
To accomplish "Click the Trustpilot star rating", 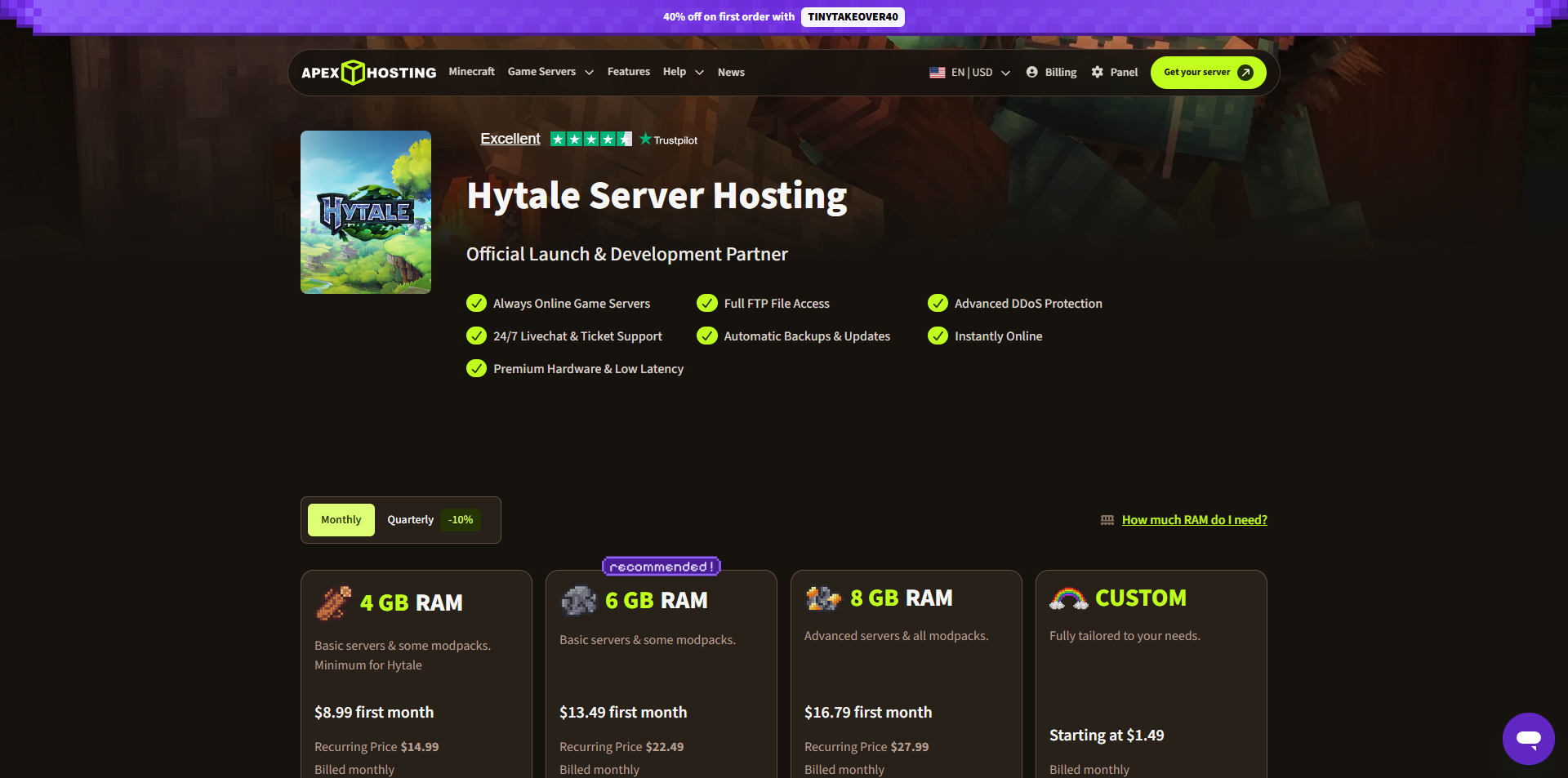I will [x=591, y=139].
